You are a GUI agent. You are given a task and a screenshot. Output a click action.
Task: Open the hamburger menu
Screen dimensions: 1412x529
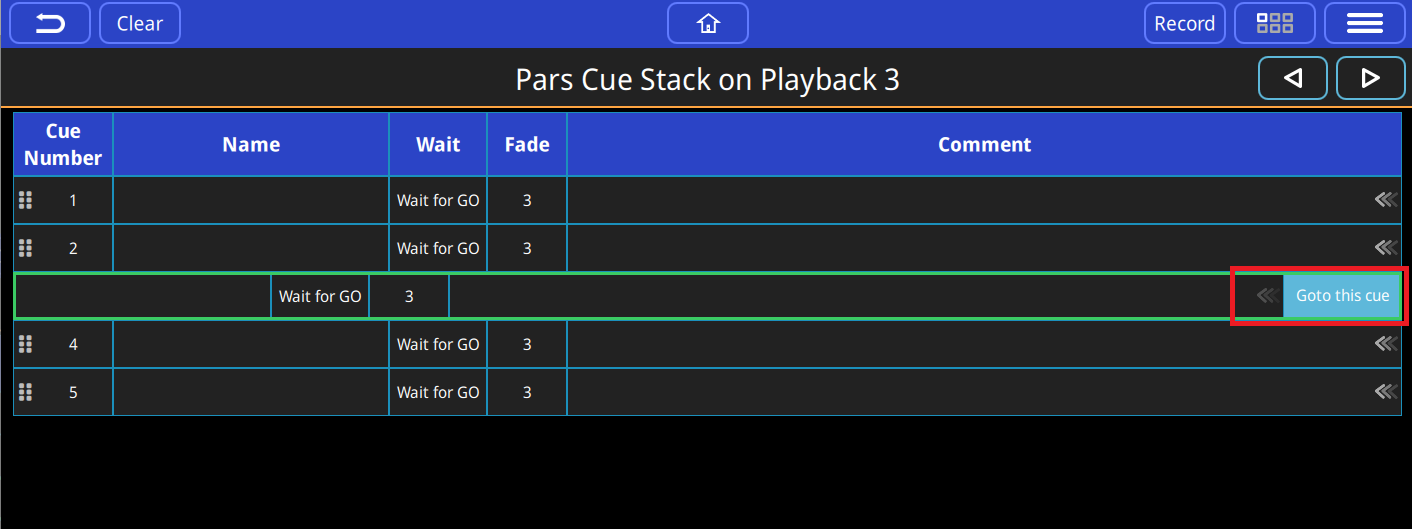point(1364,23)
